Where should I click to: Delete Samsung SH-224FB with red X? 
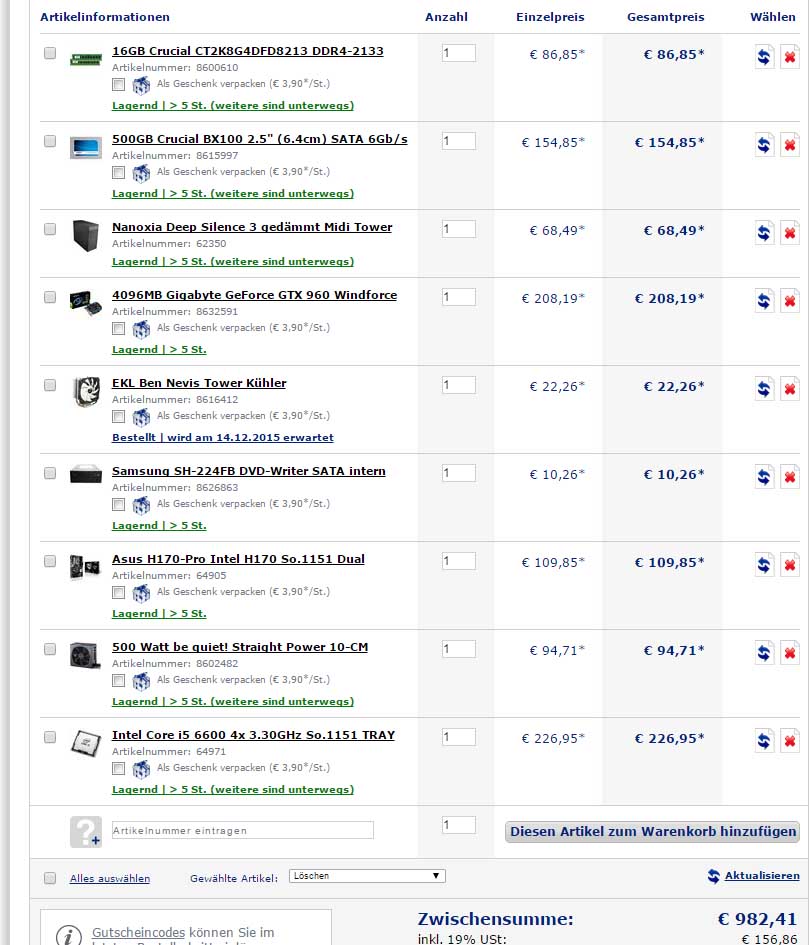tap(790, 477)
